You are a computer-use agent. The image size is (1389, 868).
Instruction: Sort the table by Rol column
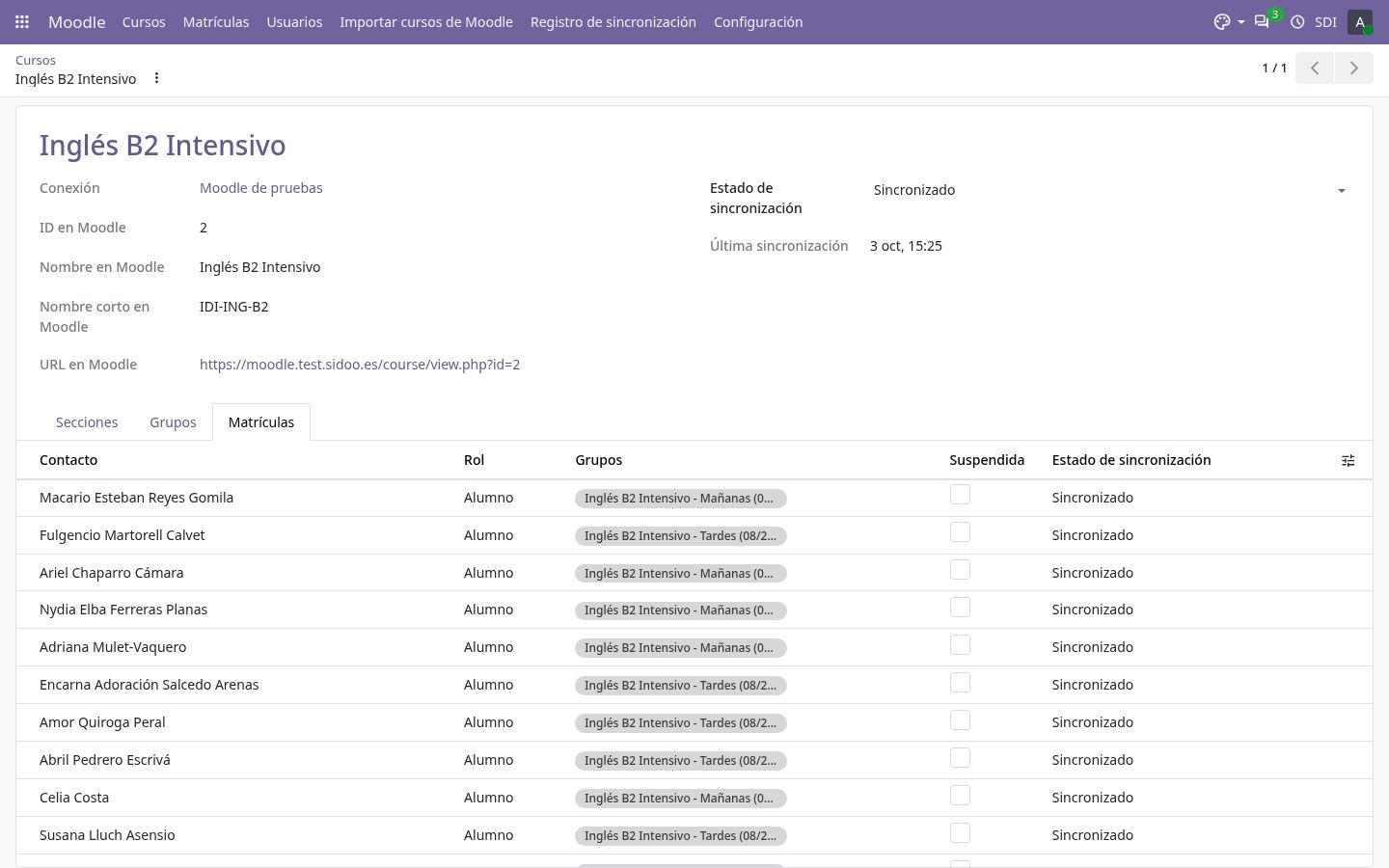[x=474, y=460]
